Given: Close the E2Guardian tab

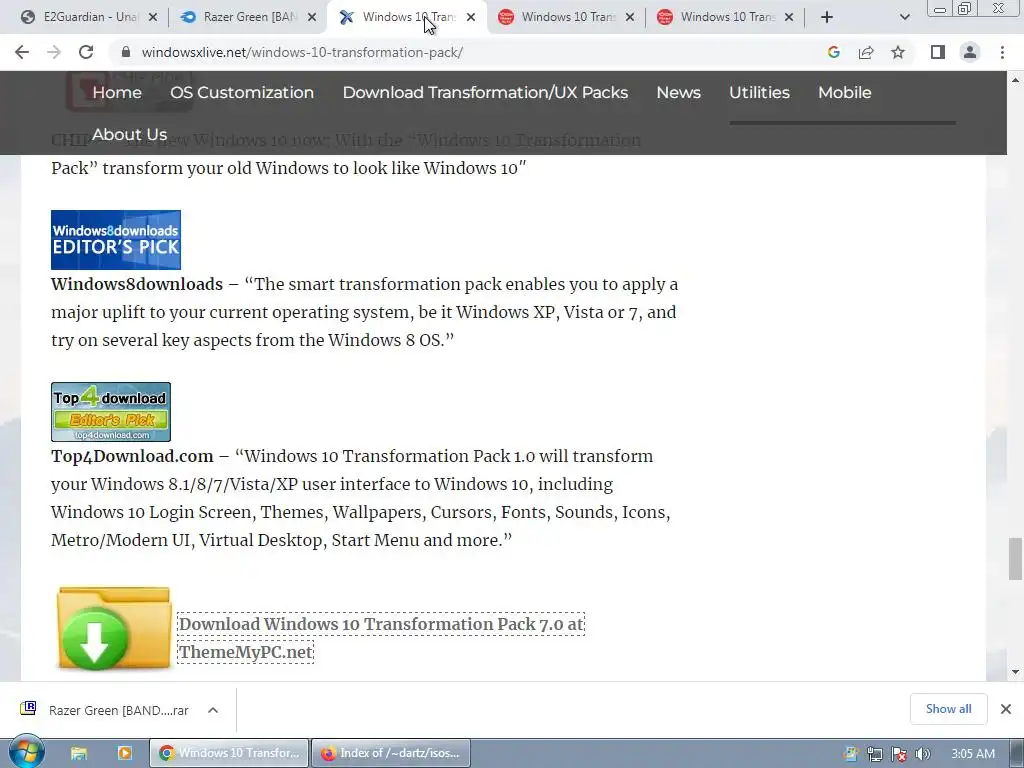Looking at the screenshot, I should (153, 17).
